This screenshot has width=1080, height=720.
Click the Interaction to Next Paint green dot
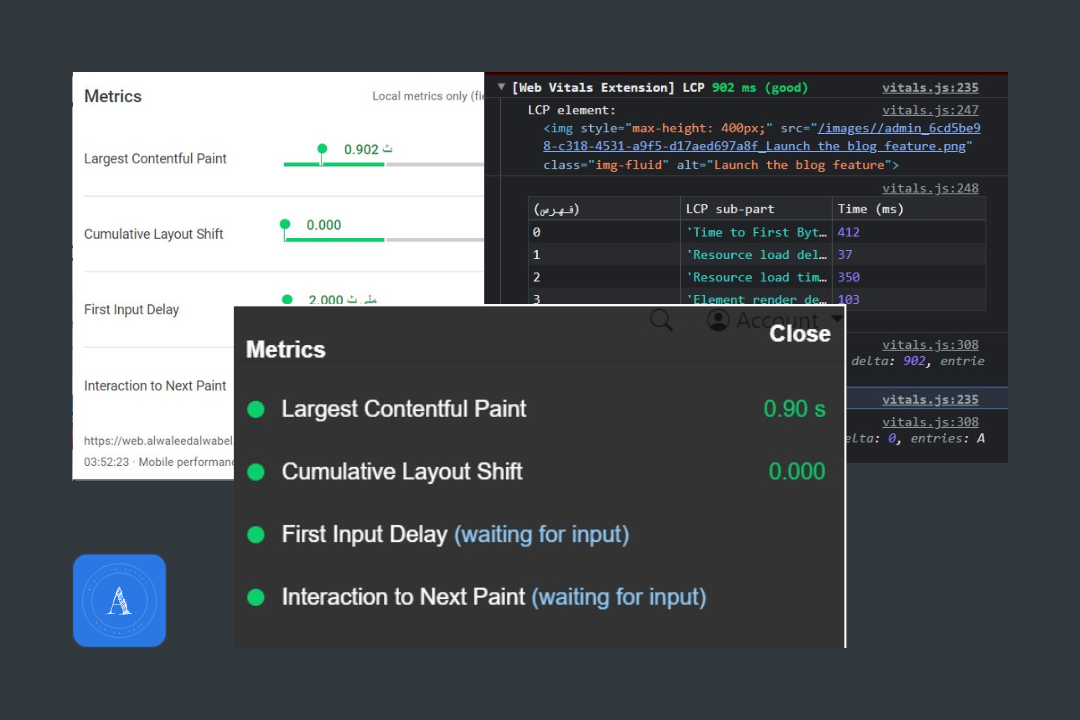coord(256,597)
